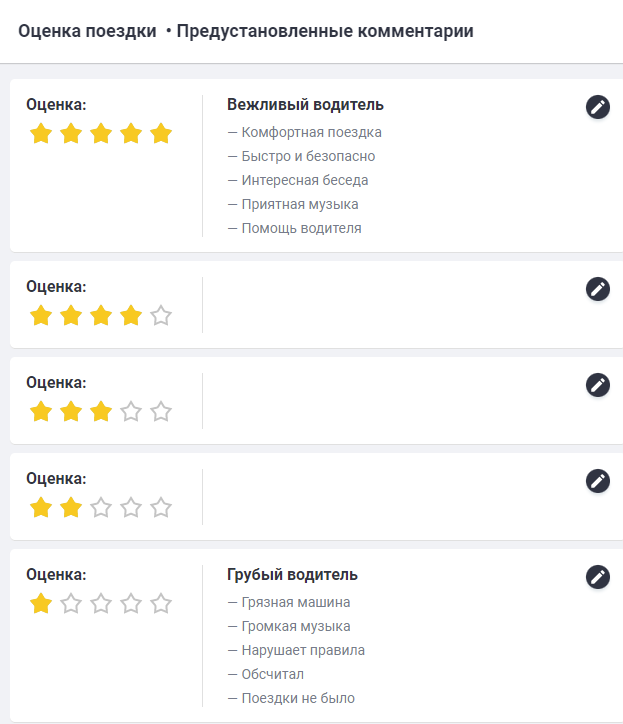Select the 'Комфортная поездка' comment
Screen dimensions: 623x724
311,132
